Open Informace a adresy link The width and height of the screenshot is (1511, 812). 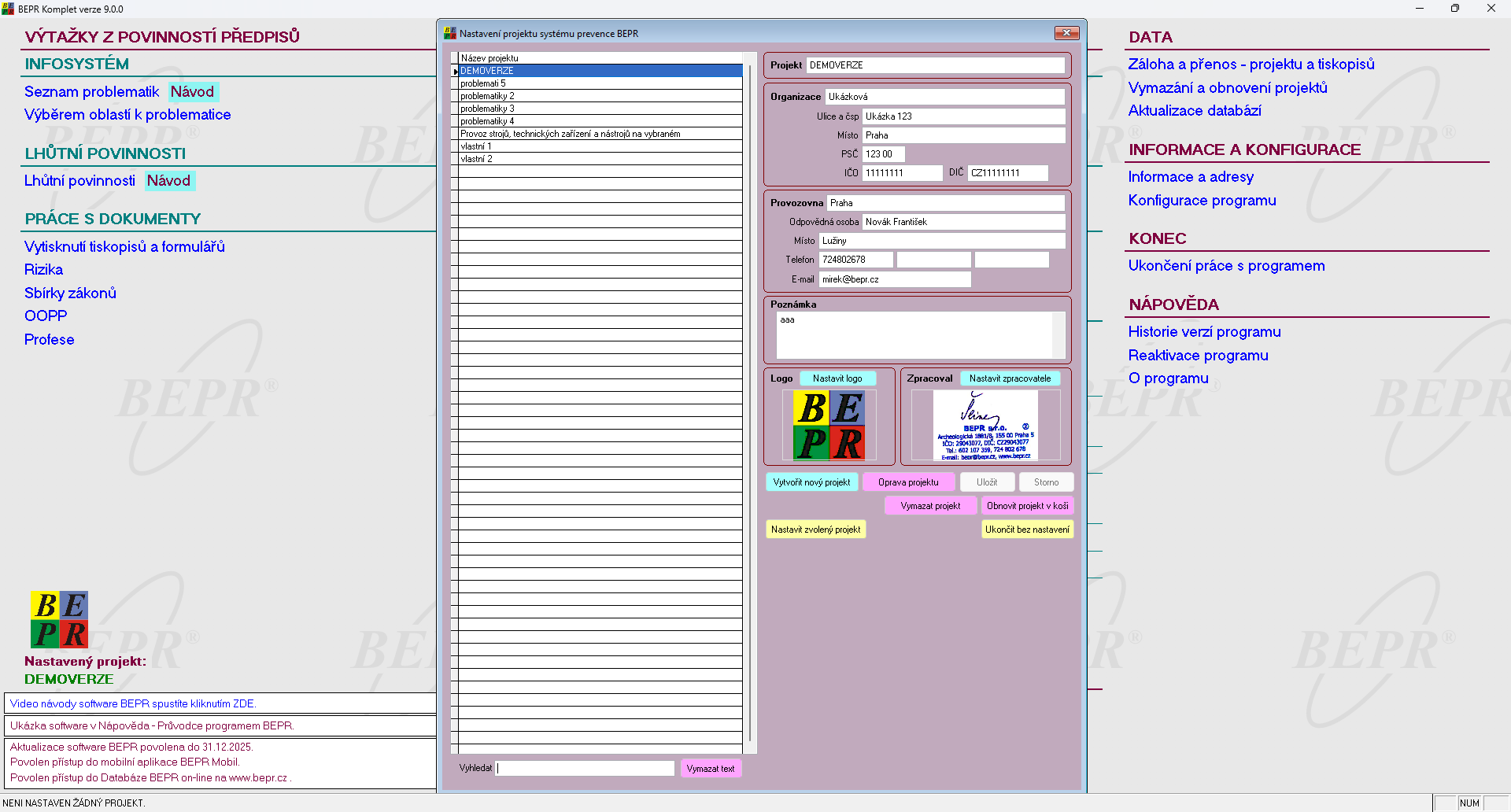click(1191, 177)
